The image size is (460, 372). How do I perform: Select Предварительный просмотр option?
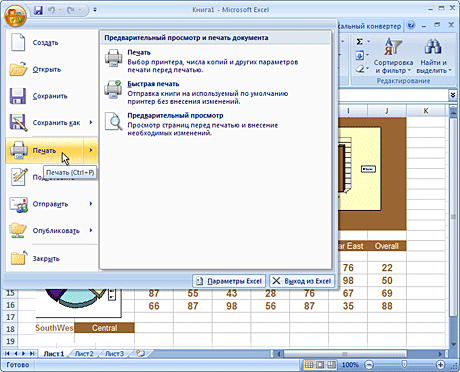coord(216,124)
